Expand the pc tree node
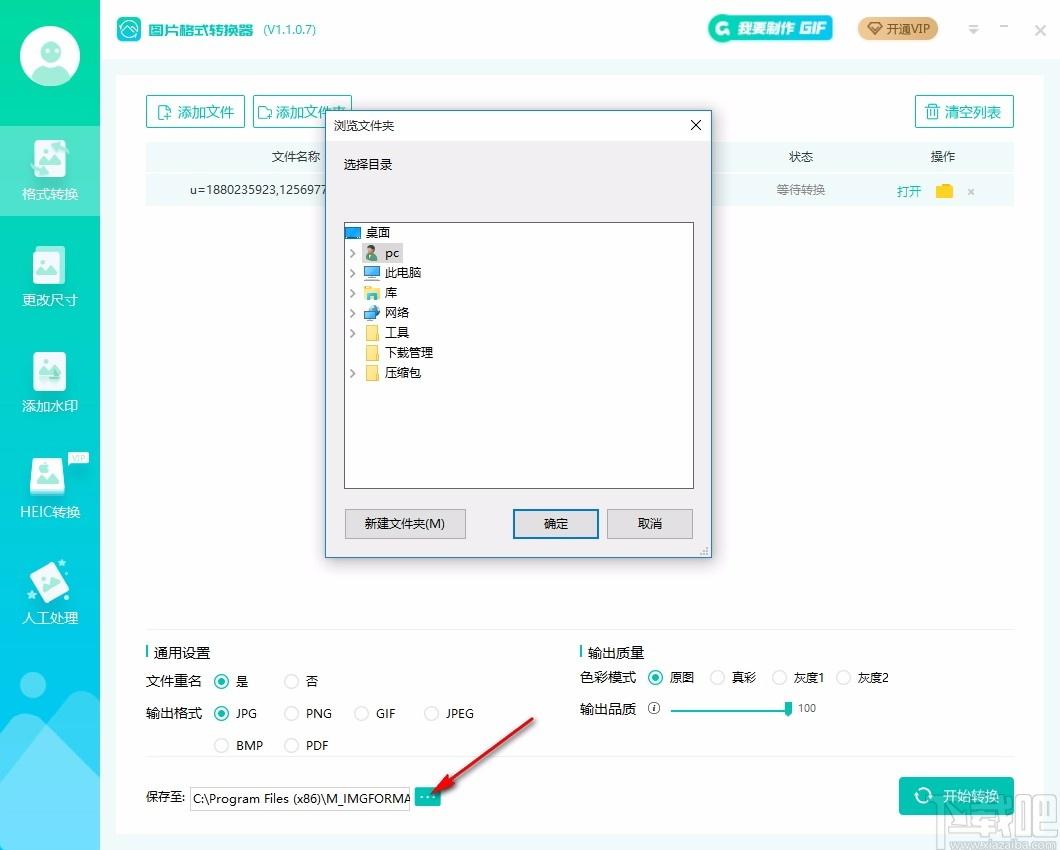 [352, 254]
